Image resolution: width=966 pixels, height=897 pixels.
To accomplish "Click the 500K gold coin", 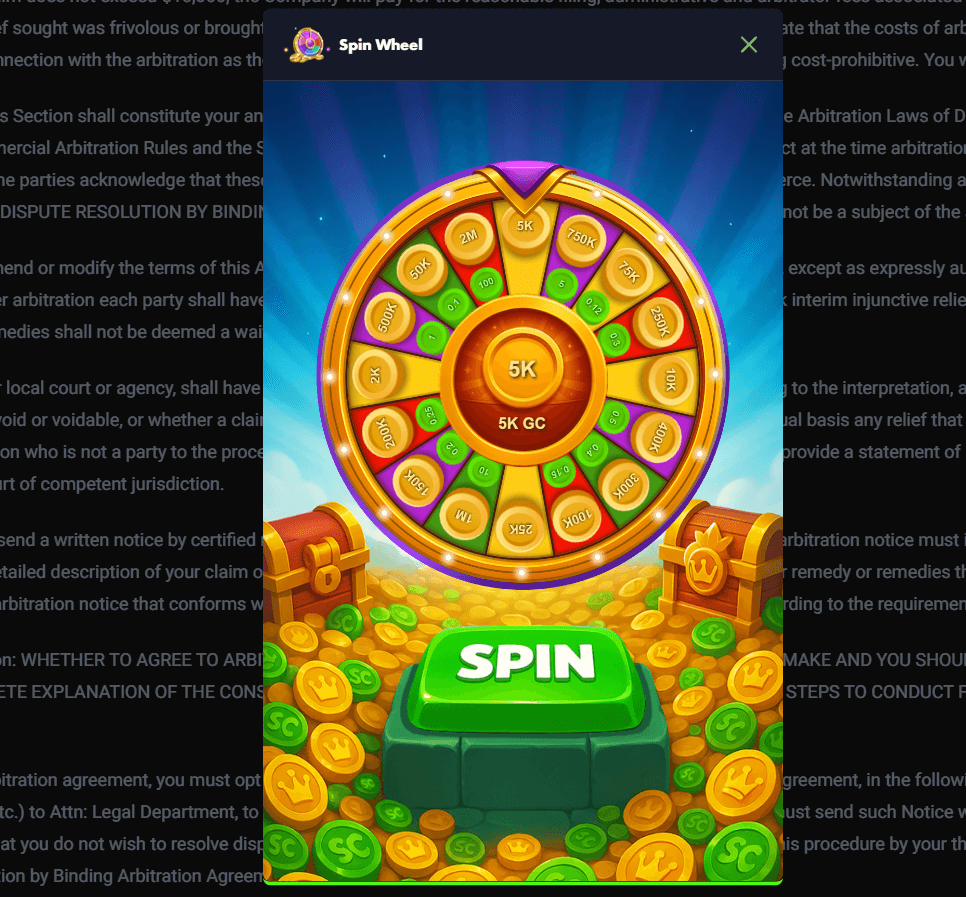I will [x=389, y=317].
